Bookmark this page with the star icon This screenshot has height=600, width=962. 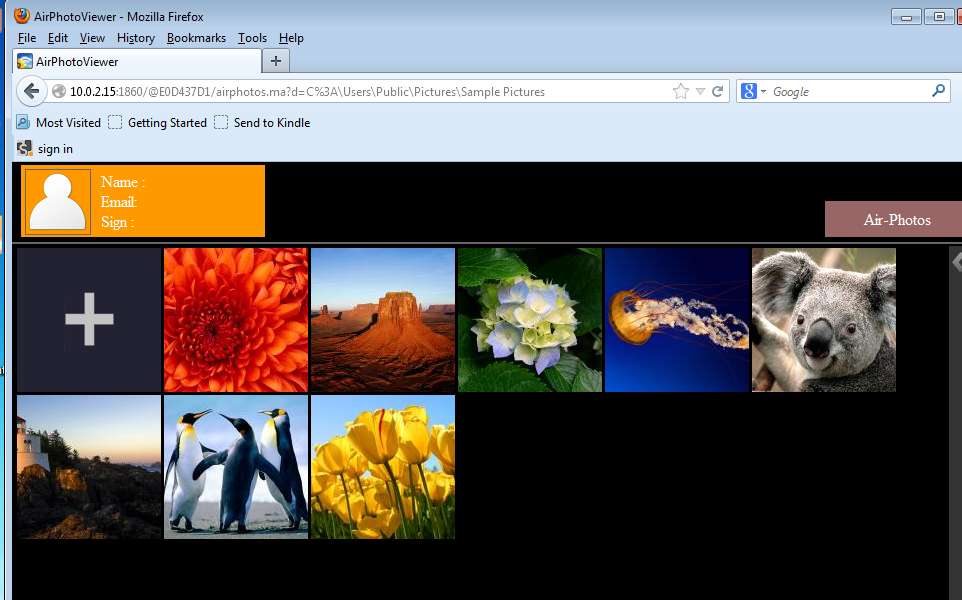tap(680, 91)
